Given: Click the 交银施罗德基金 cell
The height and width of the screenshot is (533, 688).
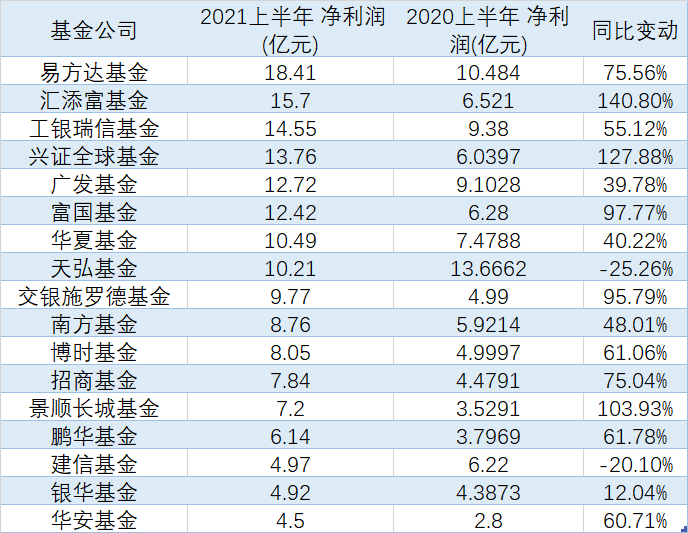Looking at the screenshot, I should click(94, 295).
